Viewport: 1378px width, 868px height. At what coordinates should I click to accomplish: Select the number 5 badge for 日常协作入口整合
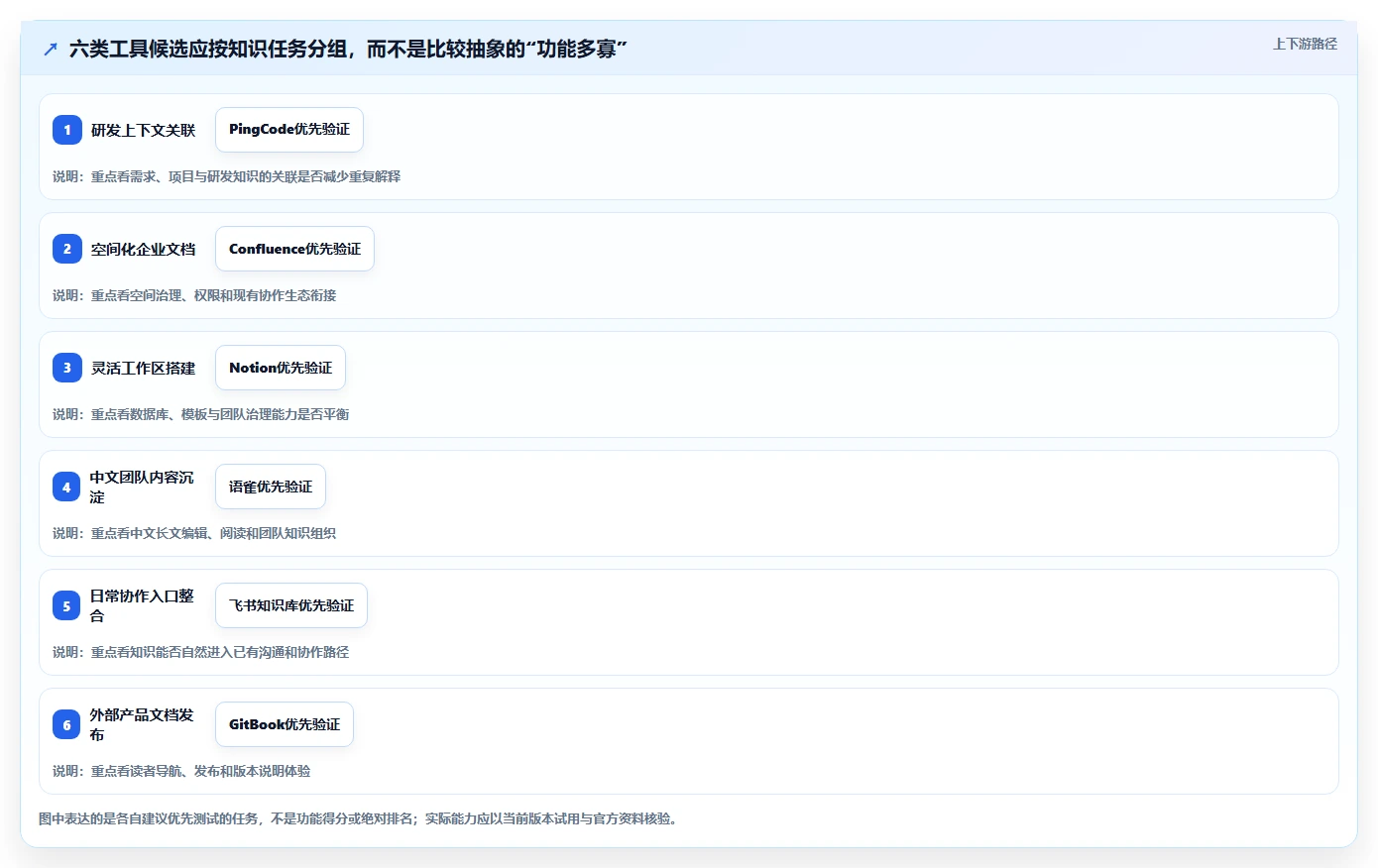[x=66, y=605]
